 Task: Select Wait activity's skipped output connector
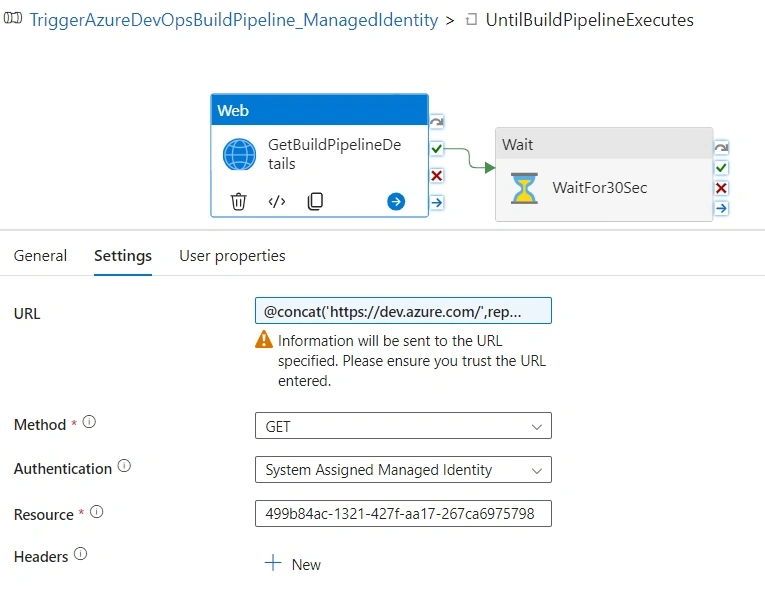pos(721,147)
